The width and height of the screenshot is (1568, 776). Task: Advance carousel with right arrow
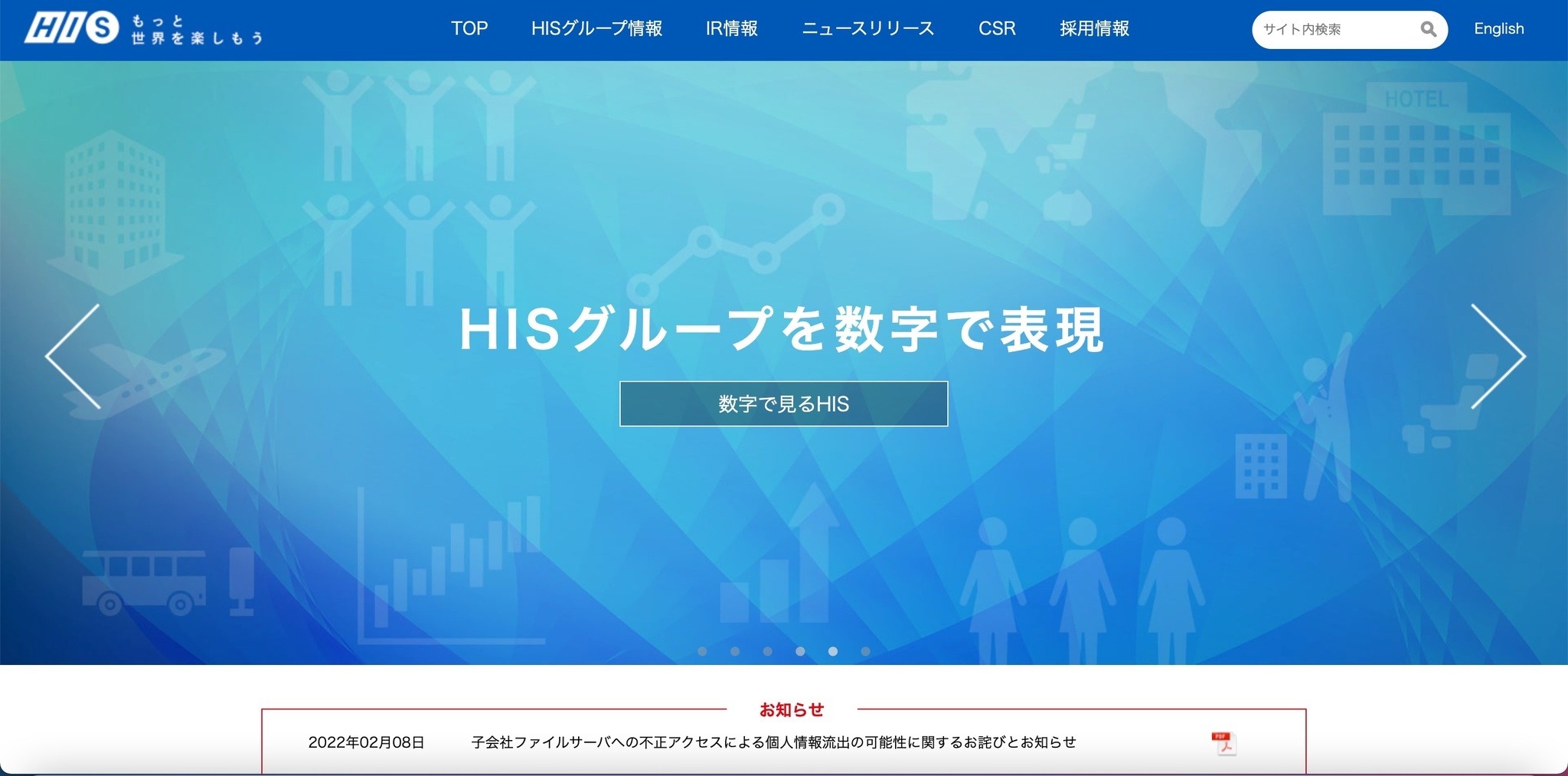tap(1498, 356)
